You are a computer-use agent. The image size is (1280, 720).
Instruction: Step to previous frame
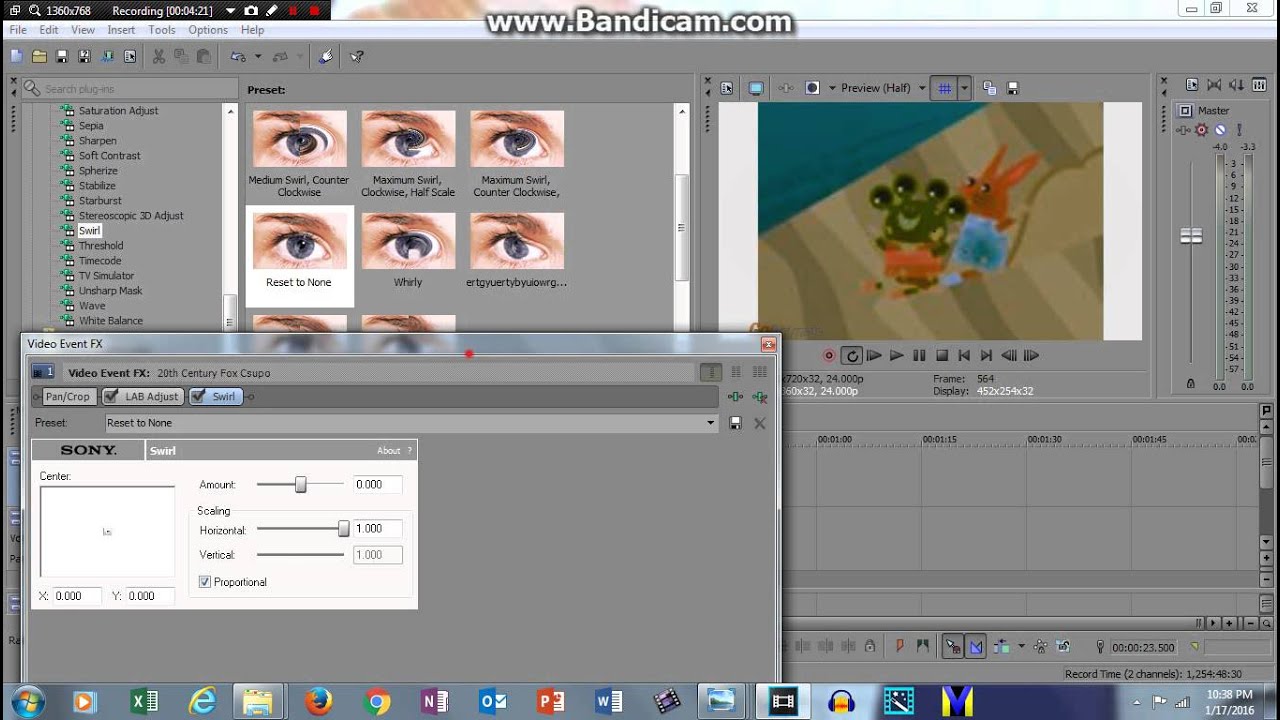[x=1009, y=355]
